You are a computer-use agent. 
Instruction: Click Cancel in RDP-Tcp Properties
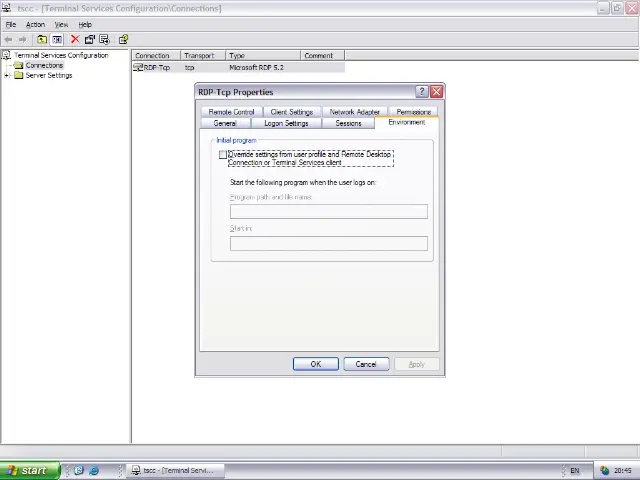(x=366, y=364)
